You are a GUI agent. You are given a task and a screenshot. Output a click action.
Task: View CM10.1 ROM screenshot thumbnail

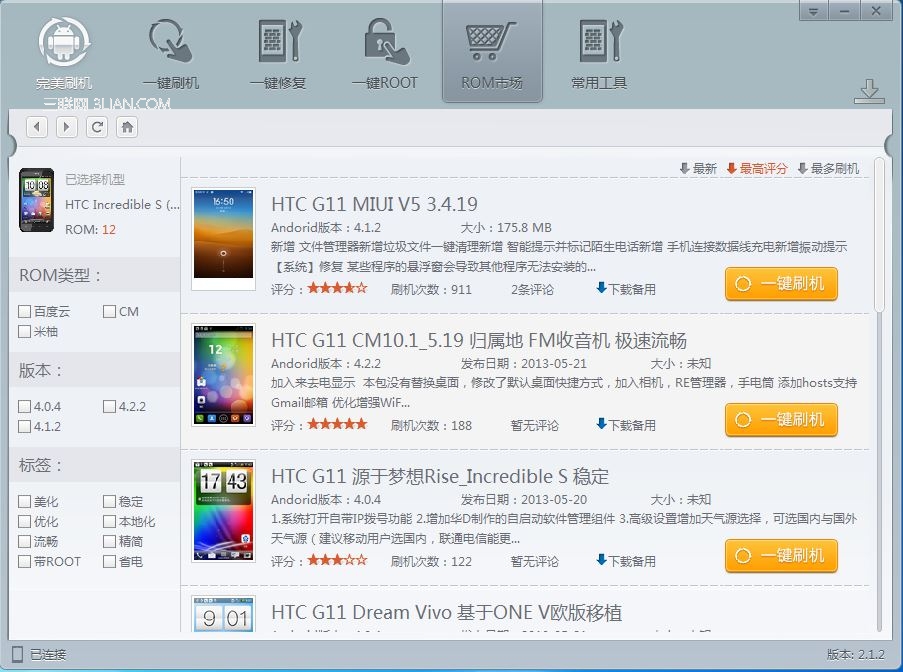click(x=223, y=375)
